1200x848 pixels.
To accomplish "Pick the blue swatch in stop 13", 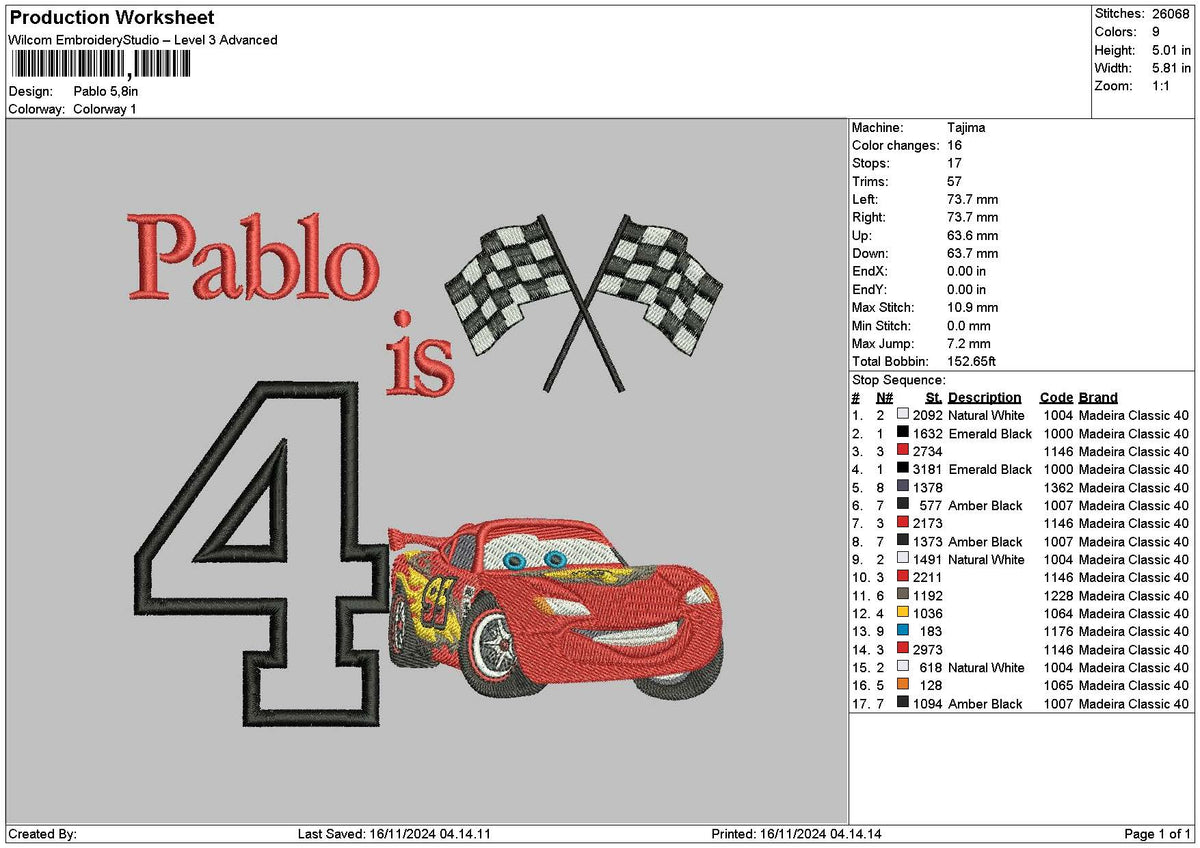I will coord(903,631).
